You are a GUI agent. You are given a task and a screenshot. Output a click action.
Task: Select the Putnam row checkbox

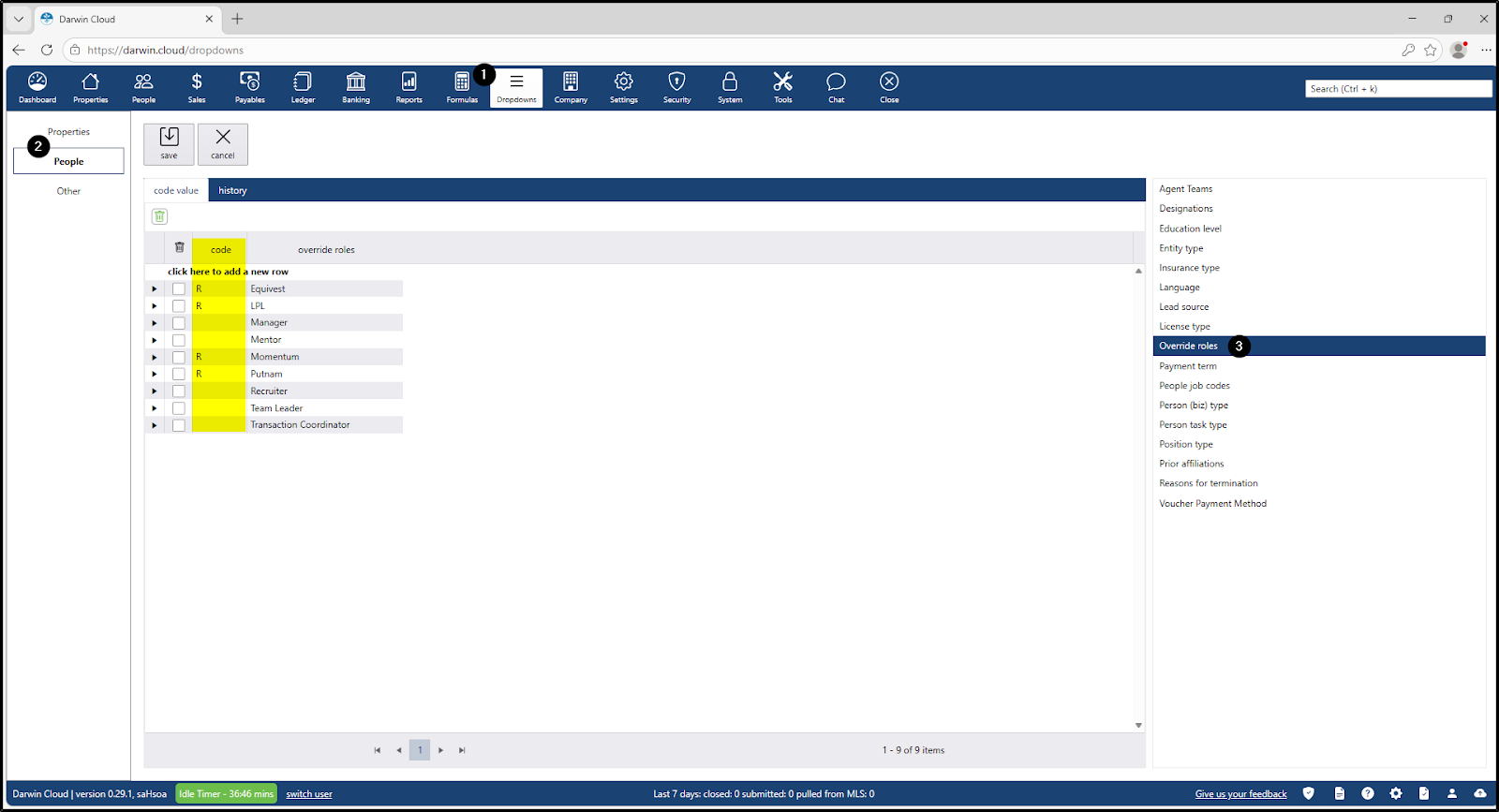pos(179,374)
